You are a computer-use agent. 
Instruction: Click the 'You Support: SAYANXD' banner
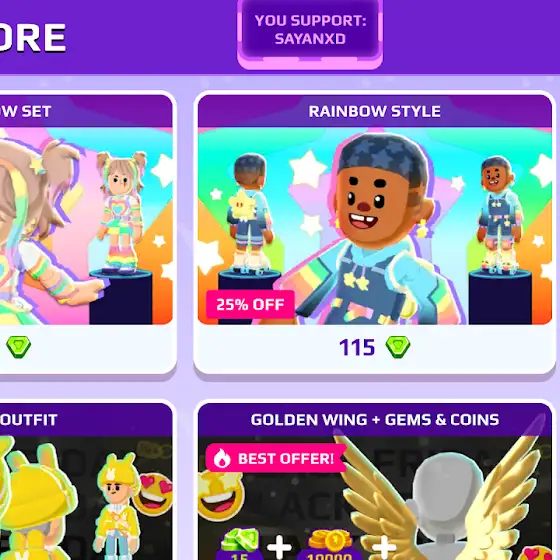point(310,33)
